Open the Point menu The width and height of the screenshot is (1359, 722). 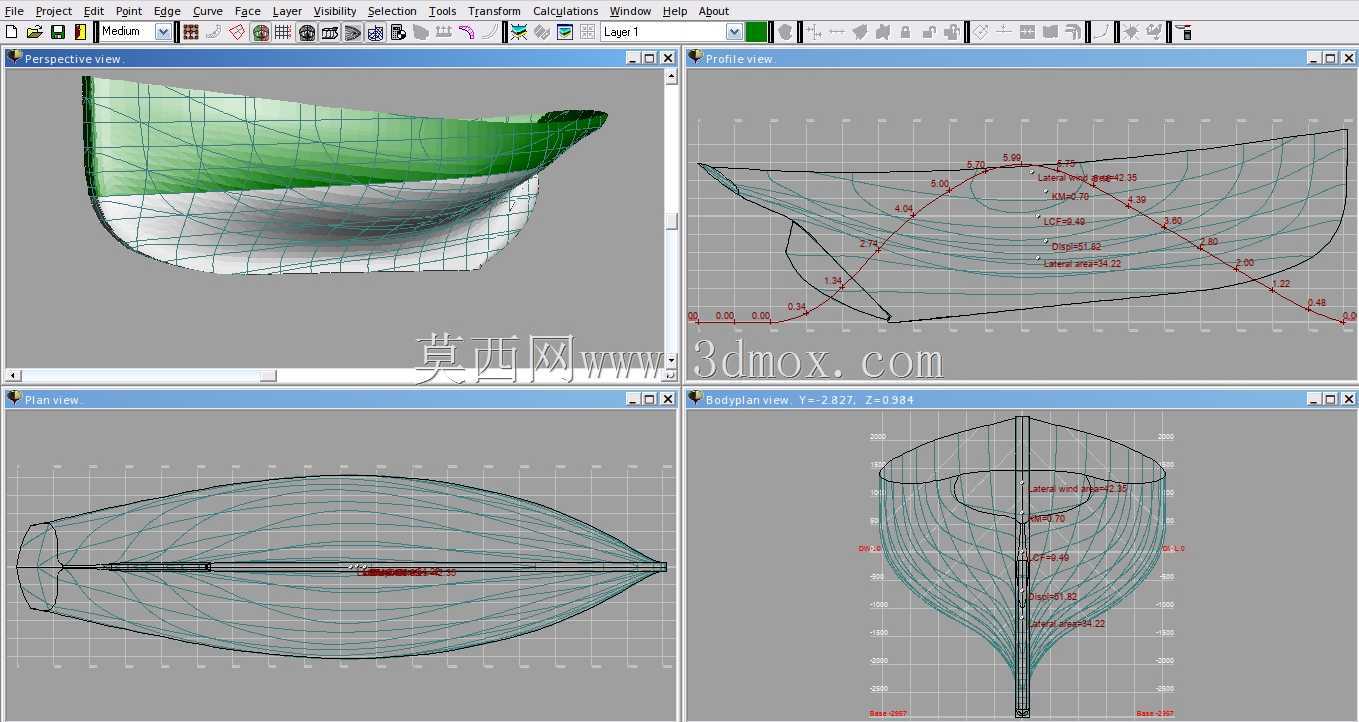pyautogui.click(x=129, y=11)
